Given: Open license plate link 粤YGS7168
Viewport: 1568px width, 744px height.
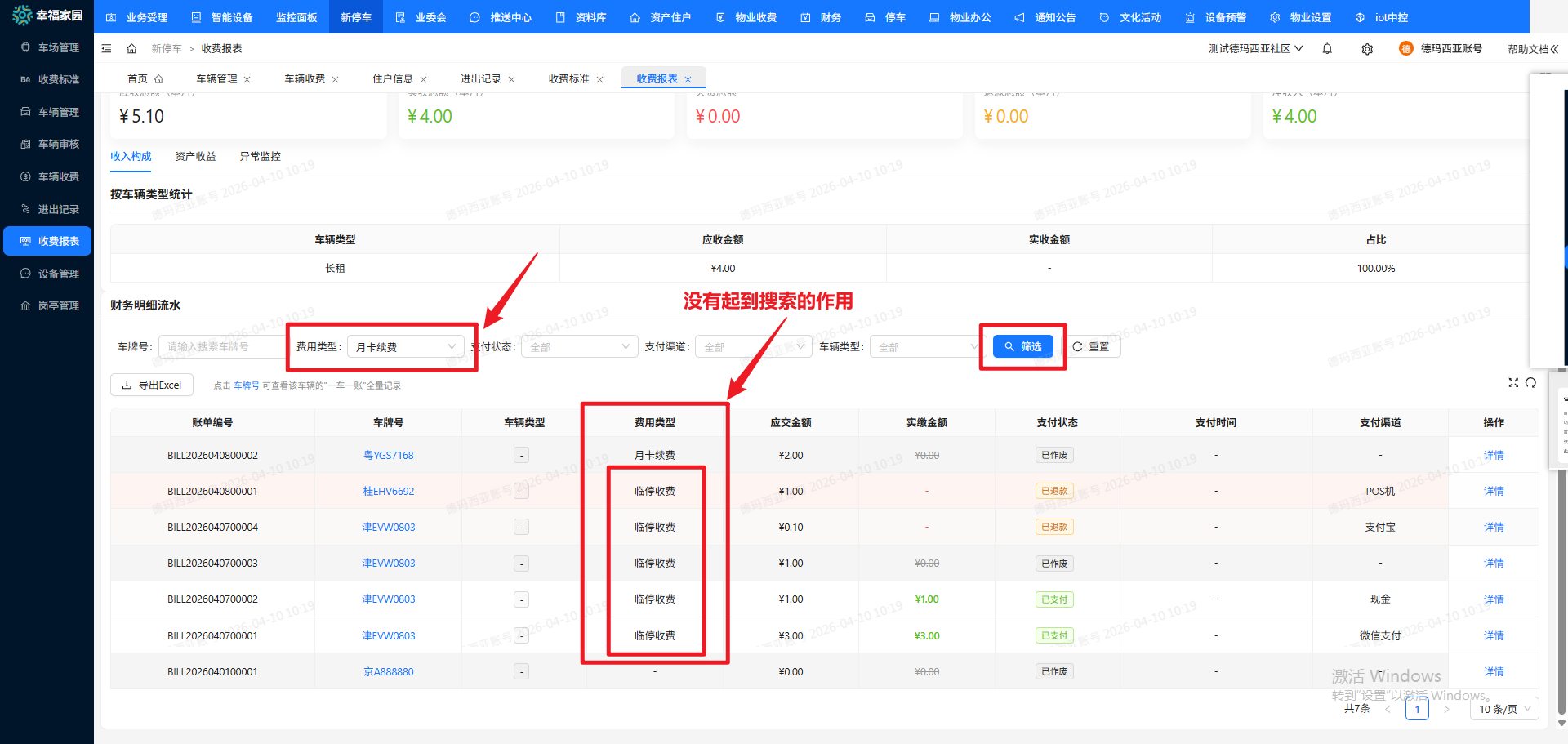Looking at the screenshot, I should pos(388,455).
